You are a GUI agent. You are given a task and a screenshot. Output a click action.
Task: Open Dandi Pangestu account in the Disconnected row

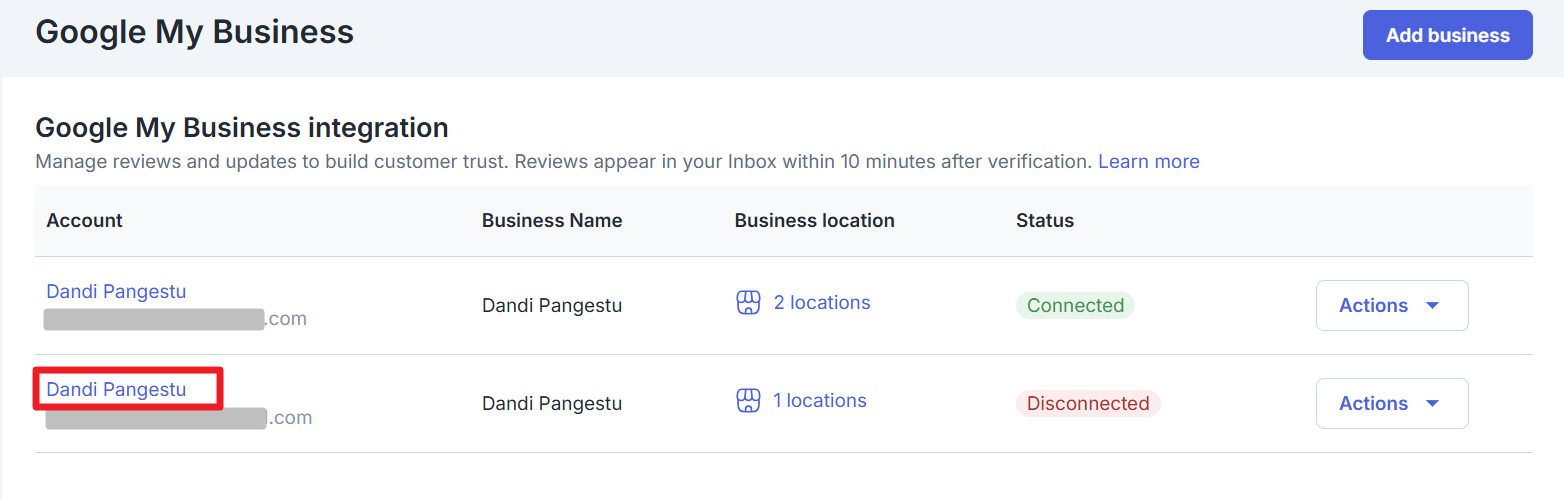pyautogui.click(x=116, y=389)
